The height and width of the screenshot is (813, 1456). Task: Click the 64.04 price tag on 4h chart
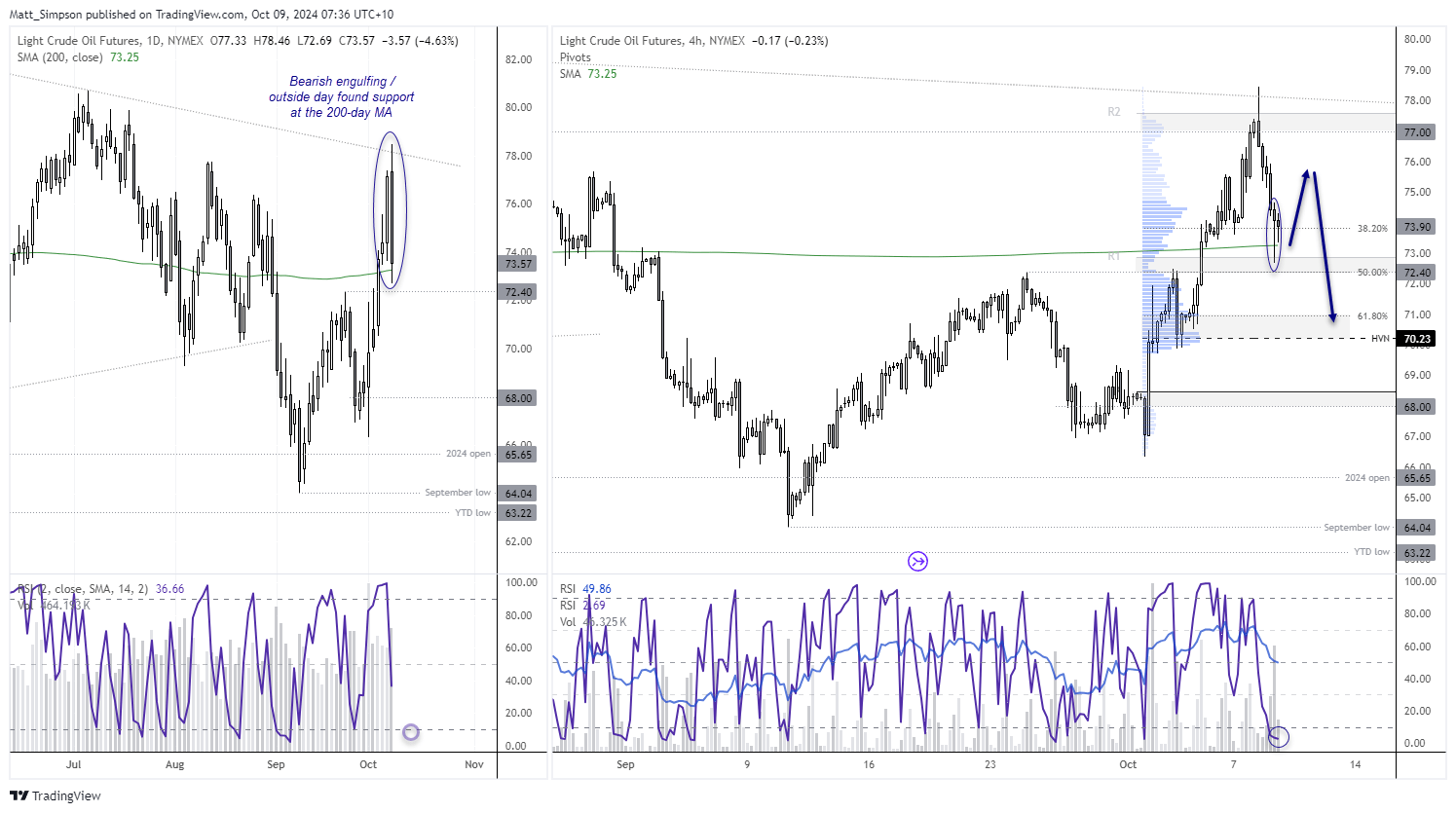click(x=1417, y=528)
